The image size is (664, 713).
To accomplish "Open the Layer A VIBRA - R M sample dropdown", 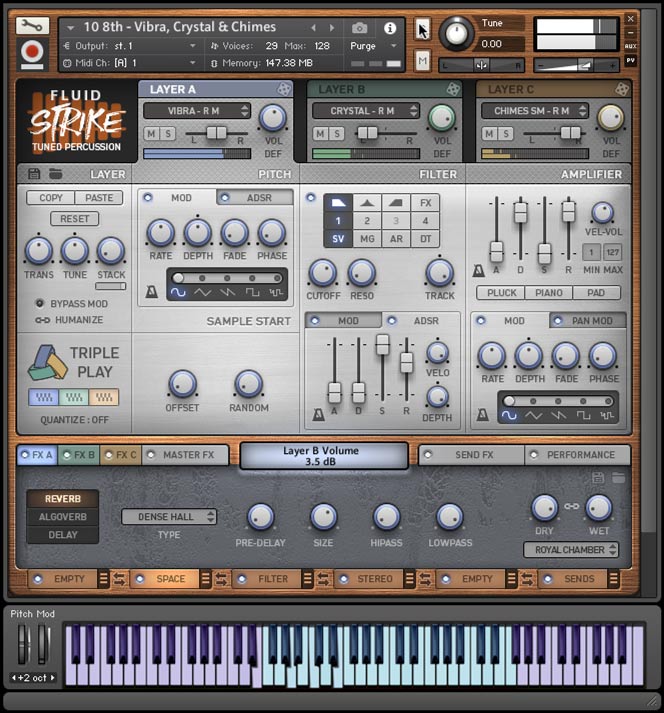I will (x=196, y=110).
